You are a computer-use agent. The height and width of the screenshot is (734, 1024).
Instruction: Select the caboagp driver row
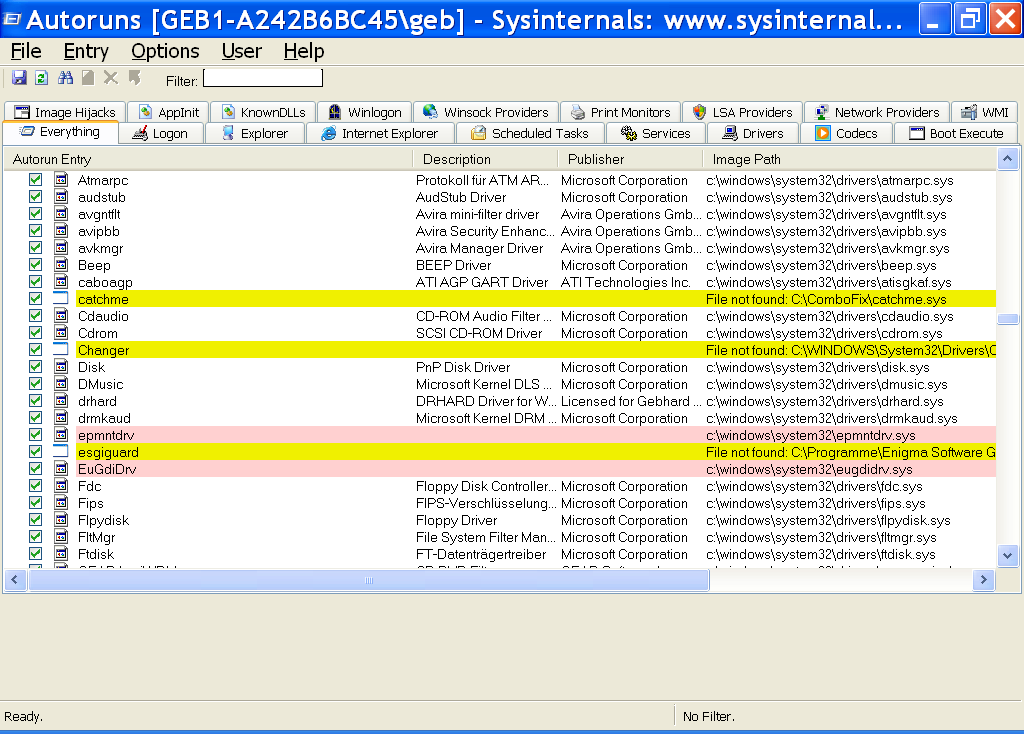(500, 281)
